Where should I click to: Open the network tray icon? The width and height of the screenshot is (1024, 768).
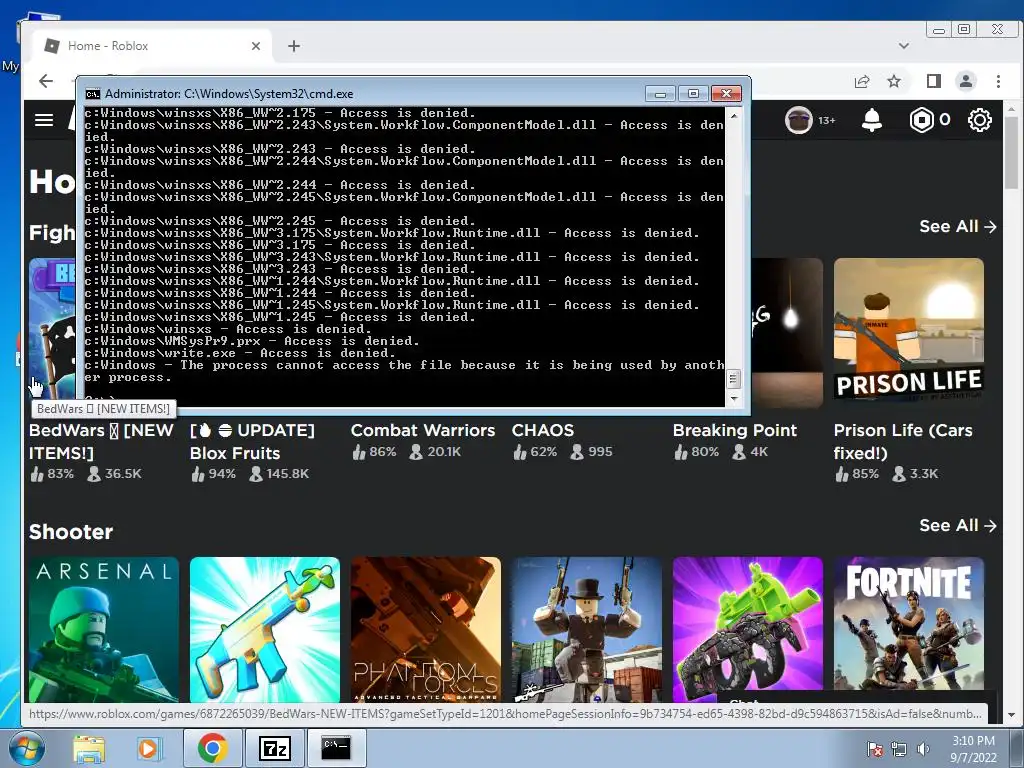click(899, 749)
